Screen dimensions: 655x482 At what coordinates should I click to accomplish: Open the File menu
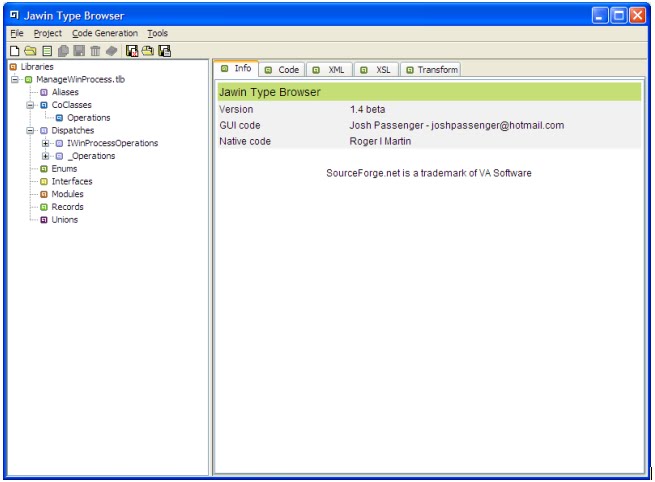click(x=17, y=33)
